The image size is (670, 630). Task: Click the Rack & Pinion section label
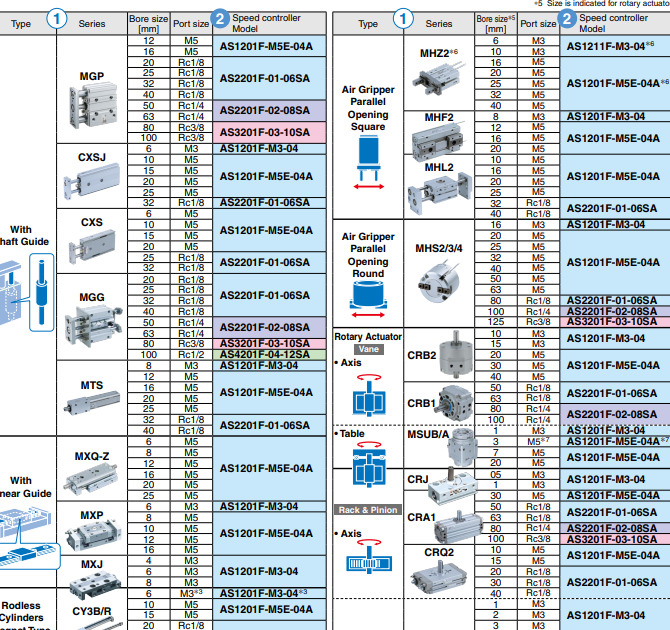point(367,510)
